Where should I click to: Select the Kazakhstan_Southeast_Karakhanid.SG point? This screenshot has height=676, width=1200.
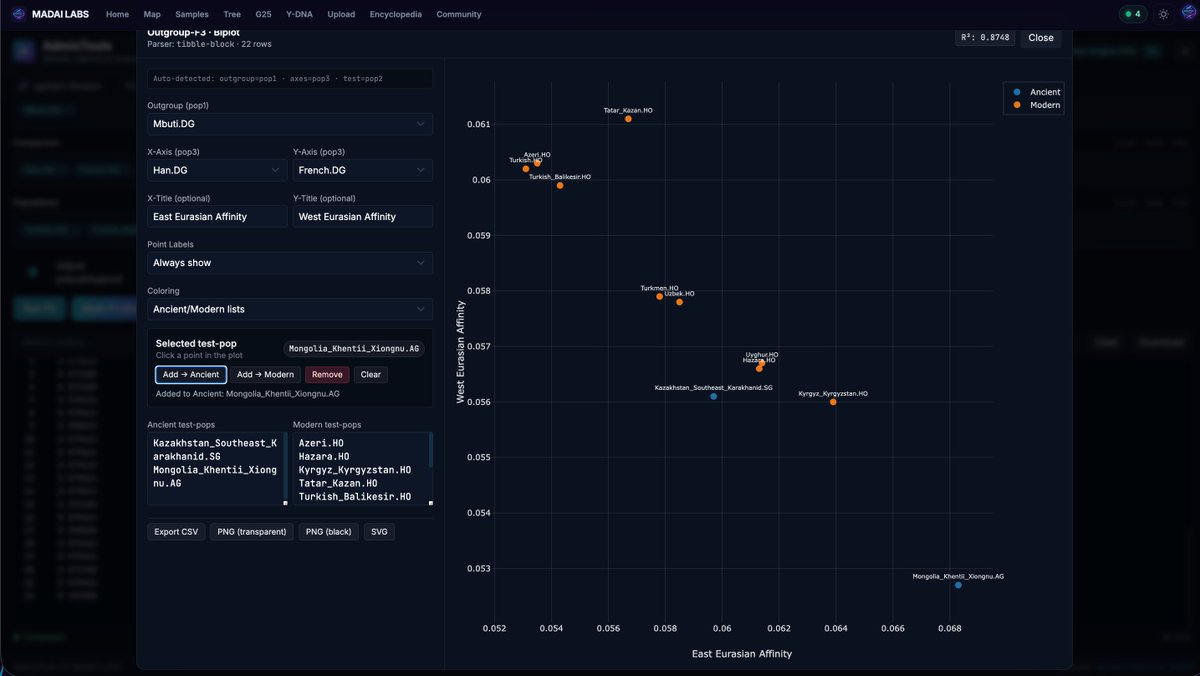[713, 396]
